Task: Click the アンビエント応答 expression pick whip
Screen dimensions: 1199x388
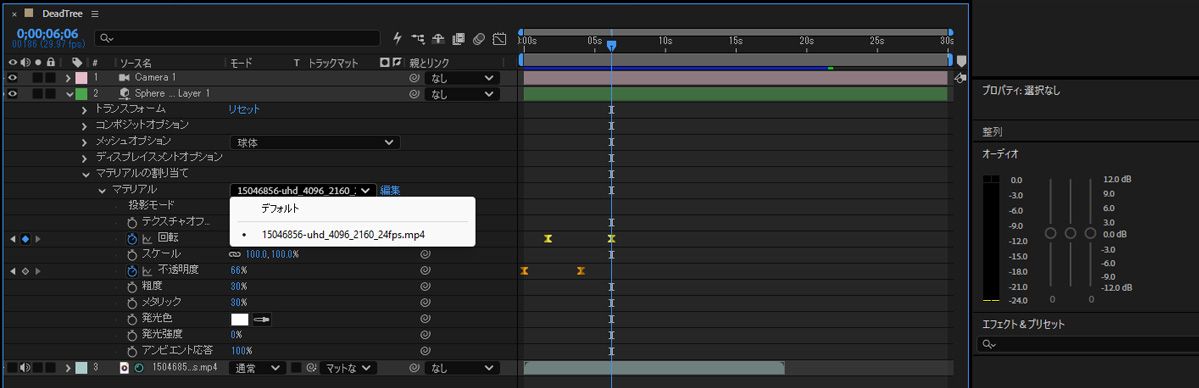Action: (424, 351)
